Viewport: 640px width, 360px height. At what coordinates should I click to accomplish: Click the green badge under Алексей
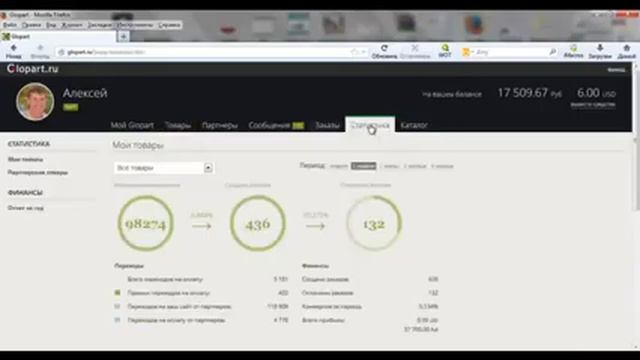pos(71,107)
